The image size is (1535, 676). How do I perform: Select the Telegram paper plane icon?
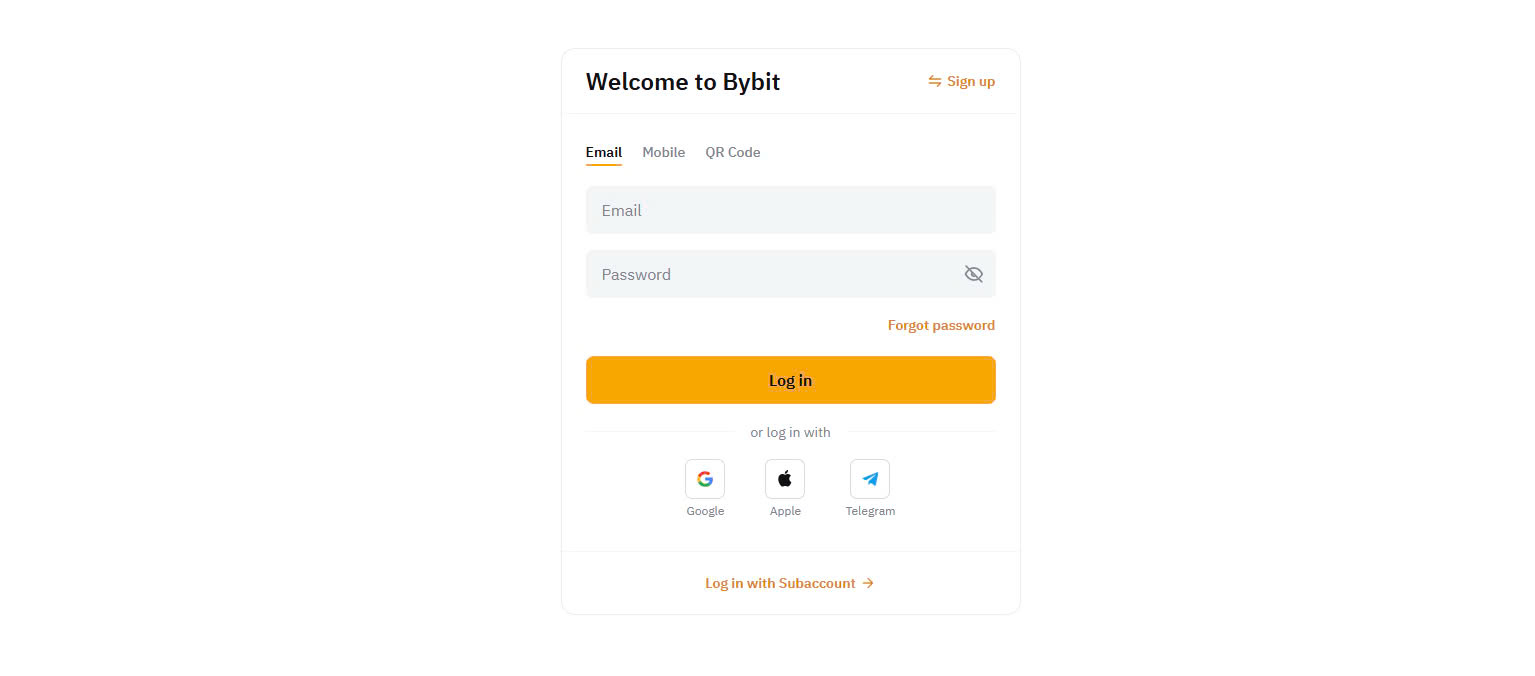point(870,479)
